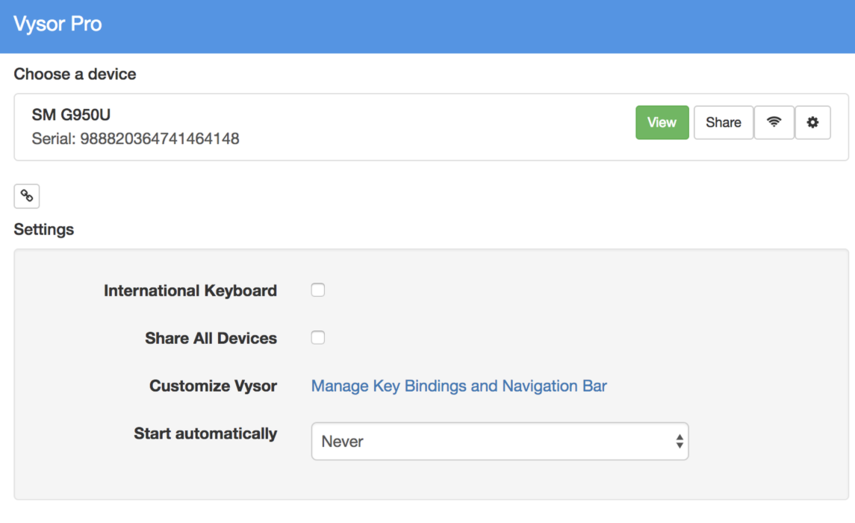Click the chain link icon button

pyautogui.click(x=27, y=196)
